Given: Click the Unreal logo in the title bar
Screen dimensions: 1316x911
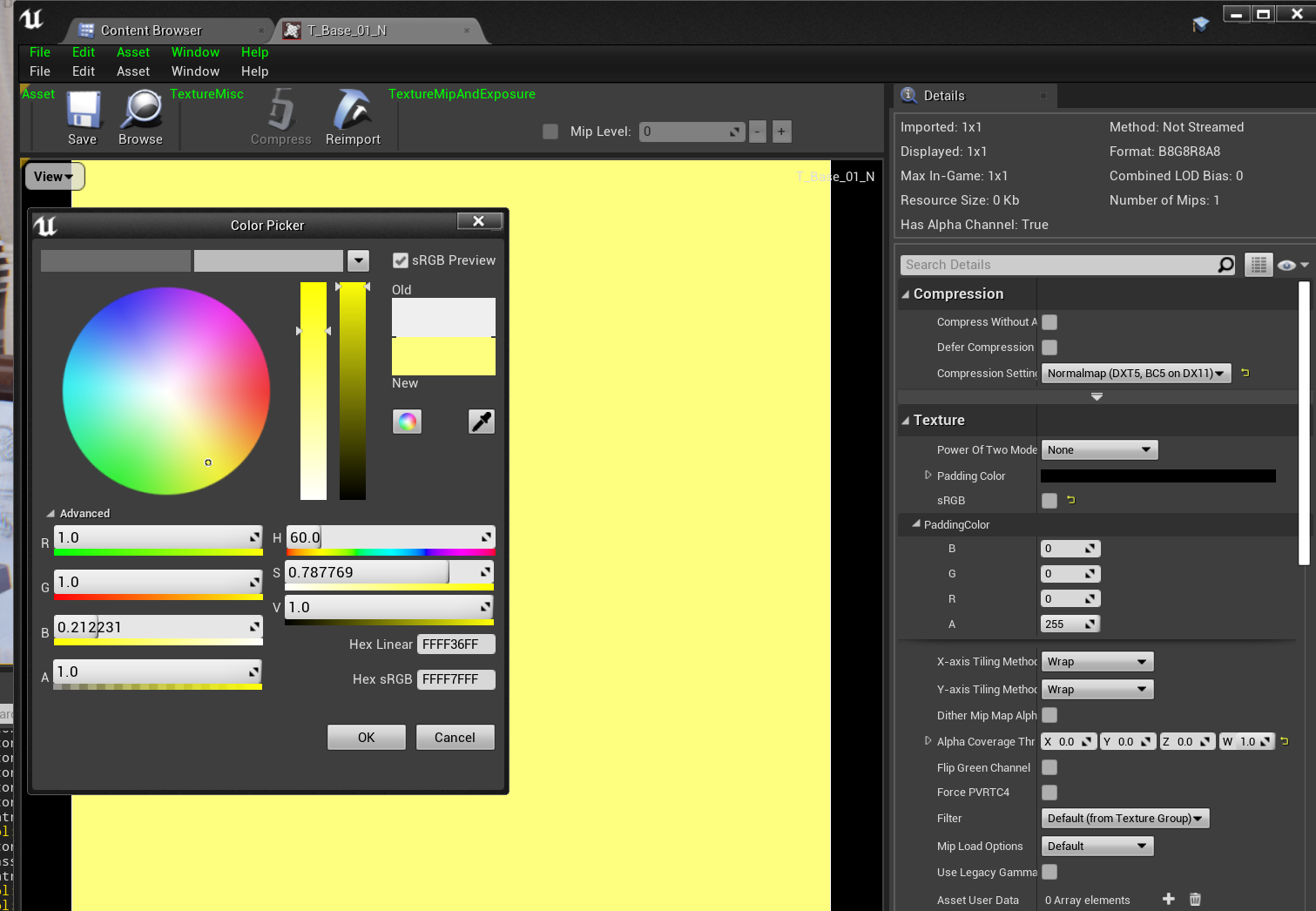Looking at the screenshot, I should [x=31, y=18].
